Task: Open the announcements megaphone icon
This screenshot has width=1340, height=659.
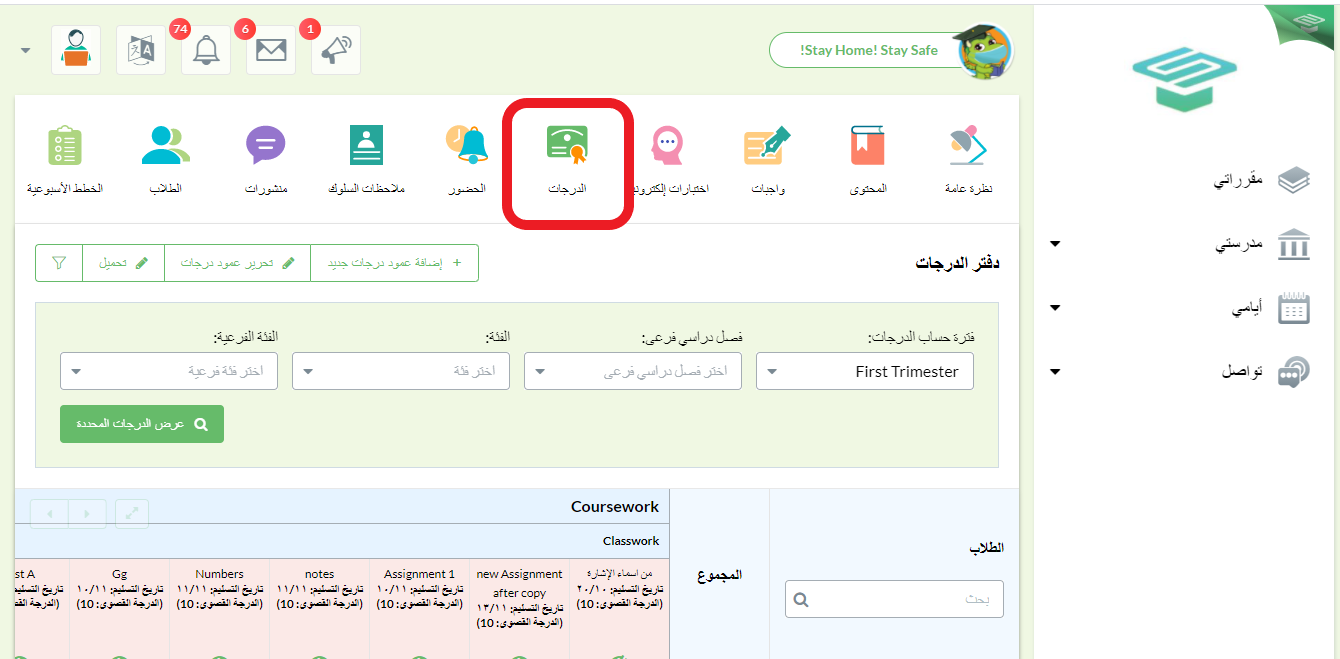Action: (x=336, y=50)
